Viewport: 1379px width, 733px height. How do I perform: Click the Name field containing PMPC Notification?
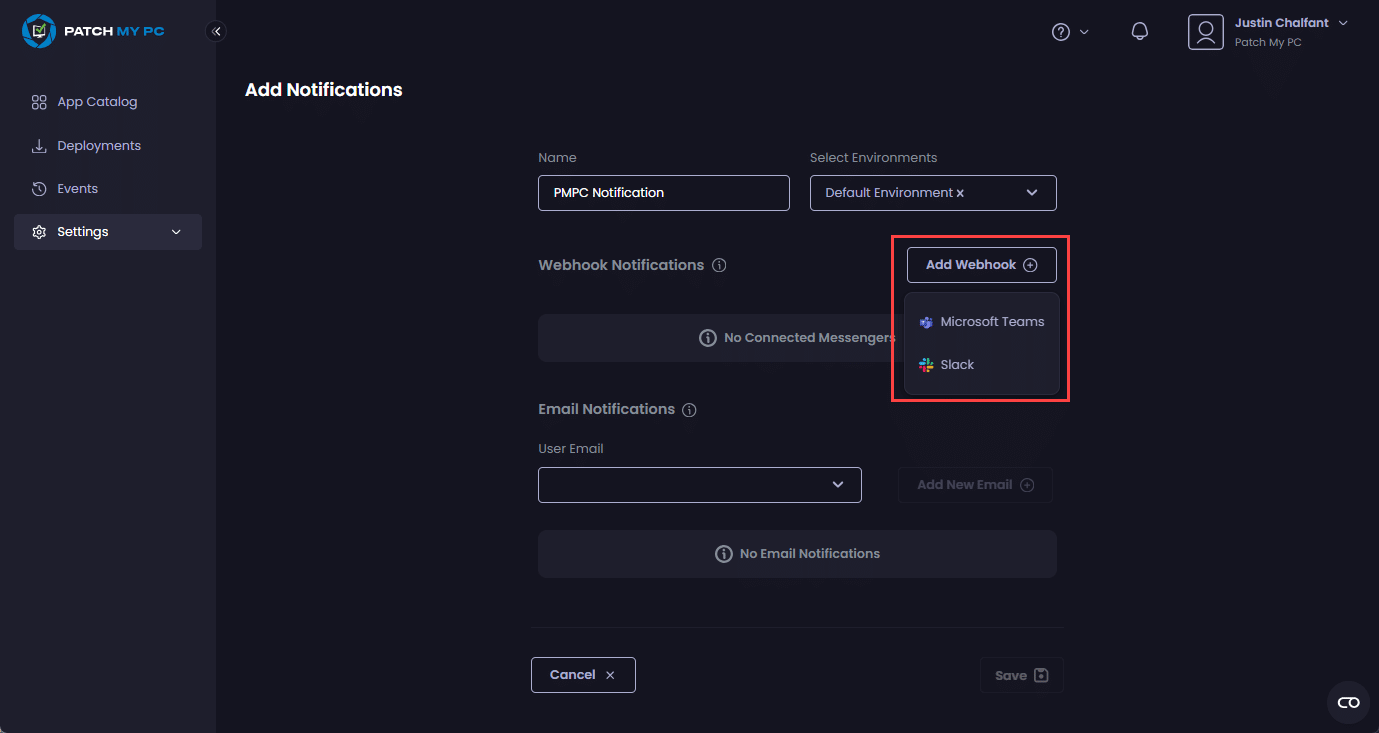click(x=663, y=193)
